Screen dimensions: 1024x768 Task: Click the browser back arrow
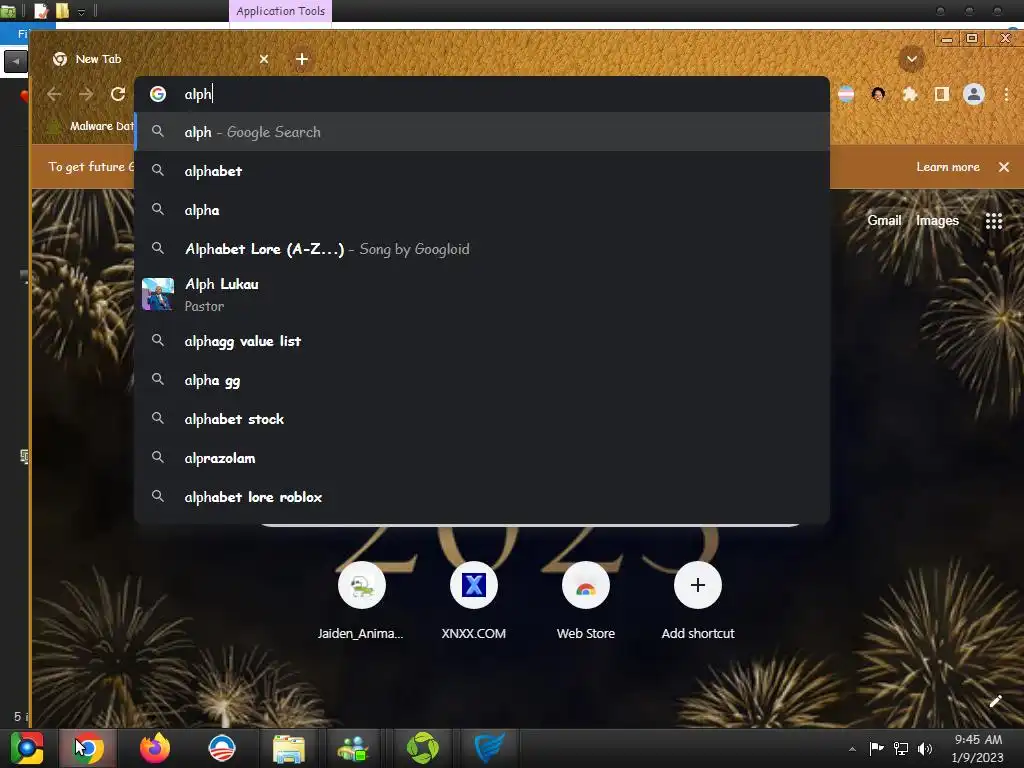tap(54, 94)
